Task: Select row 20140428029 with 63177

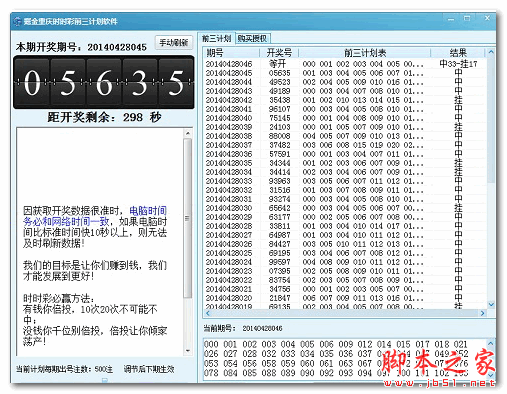Action: pos(345,217)
